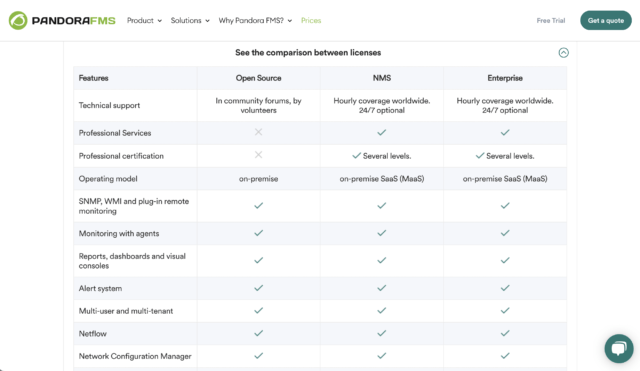Click Enterprise checkmark for Alert system
Image resolution: width=640 pixels, height=371 pixels.
pos(505,288)
